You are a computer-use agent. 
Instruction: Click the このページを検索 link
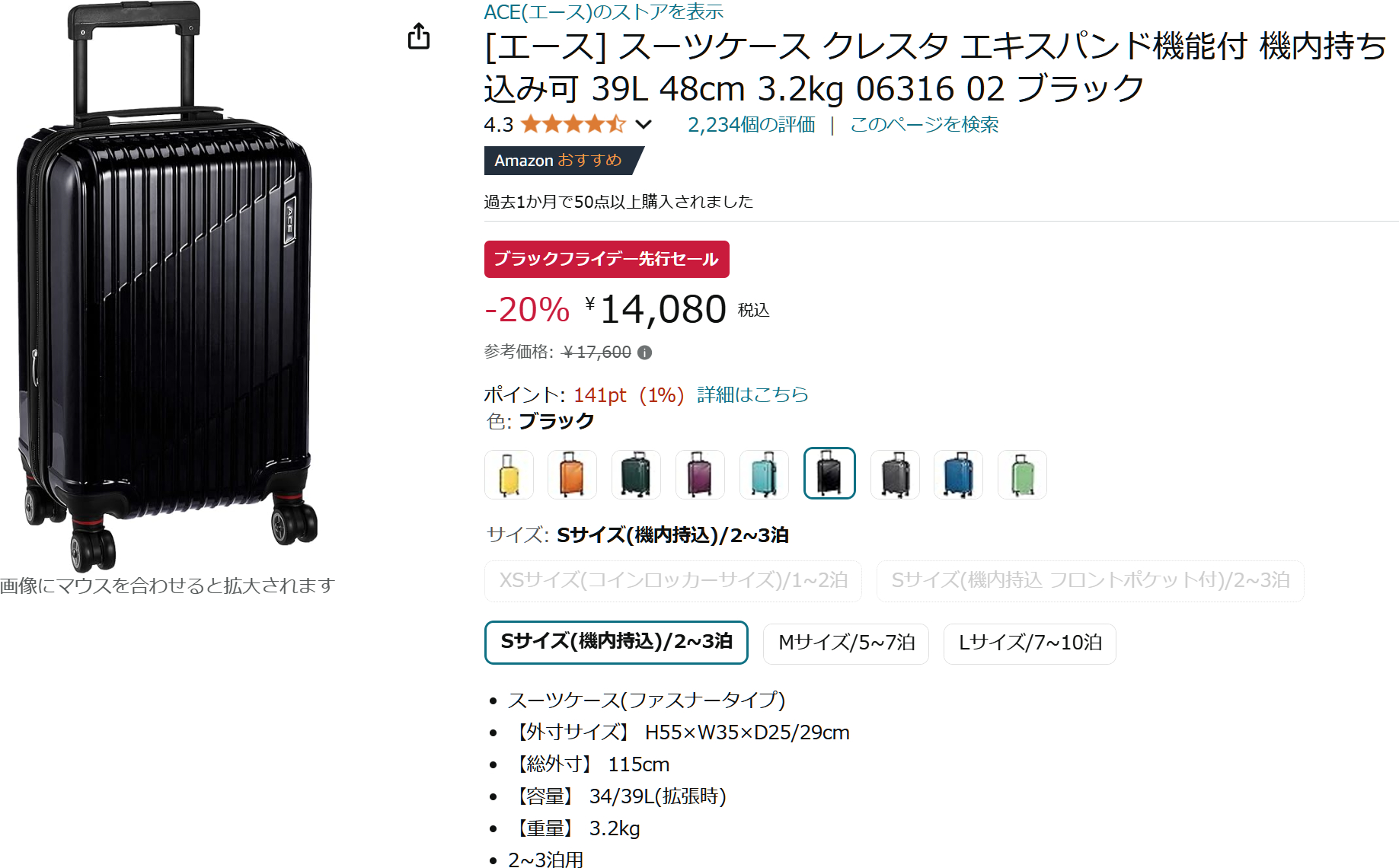pos(924,125)
